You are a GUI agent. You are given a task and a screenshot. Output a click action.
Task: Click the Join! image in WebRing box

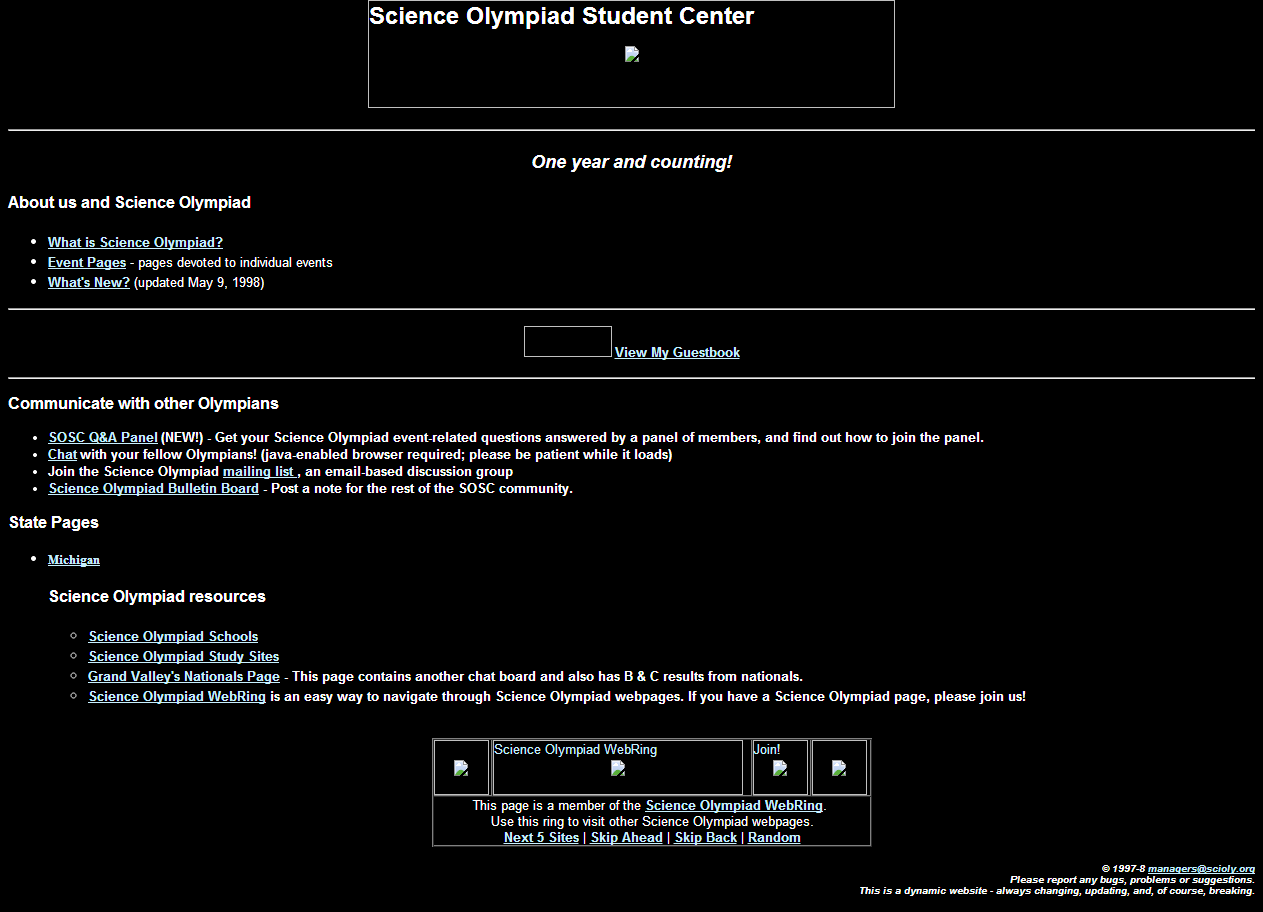pyautogui.click(x=780, y=768)
